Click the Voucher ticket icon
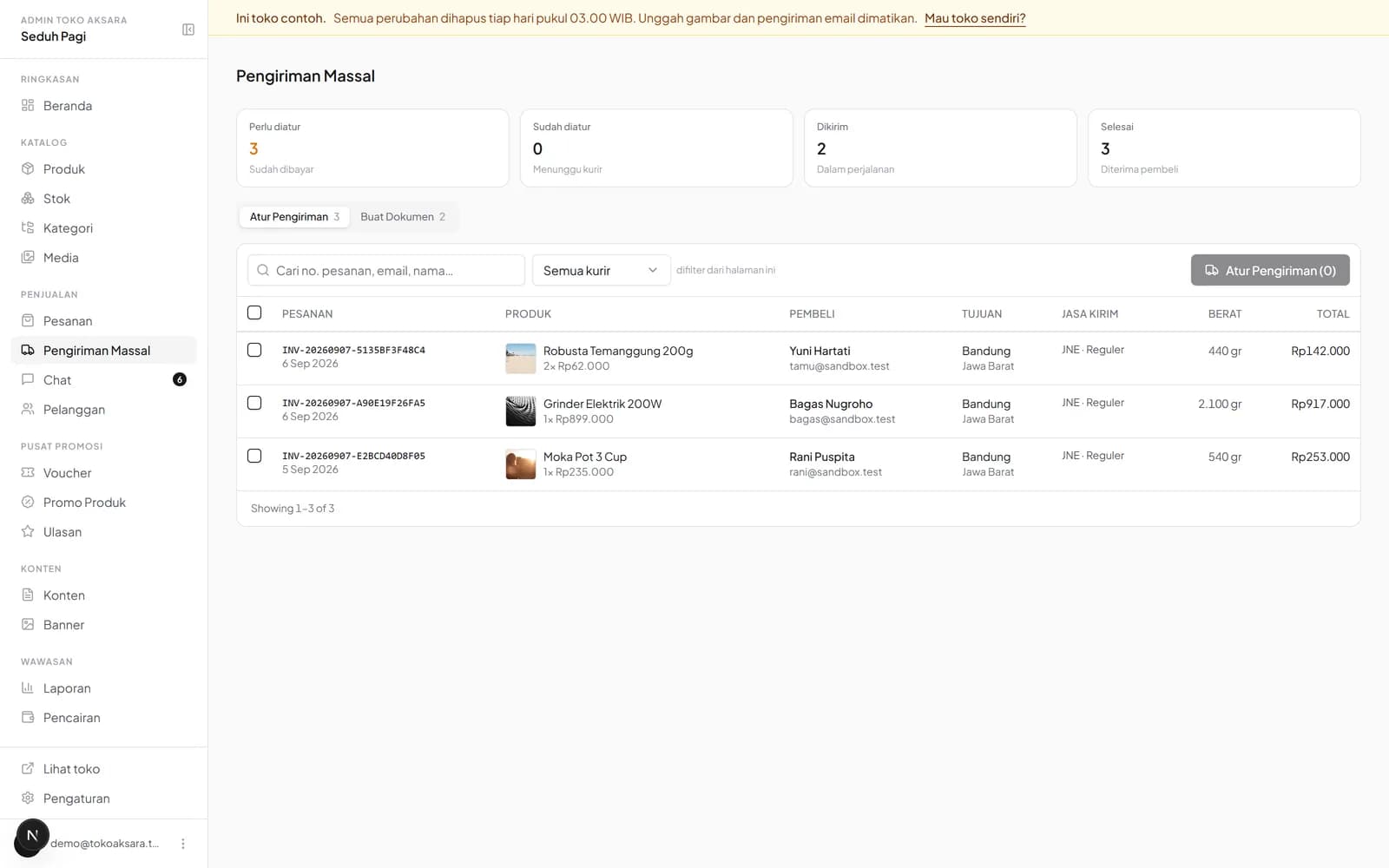This screenshot has height=868, width=1389. click(x=28, y=472)
